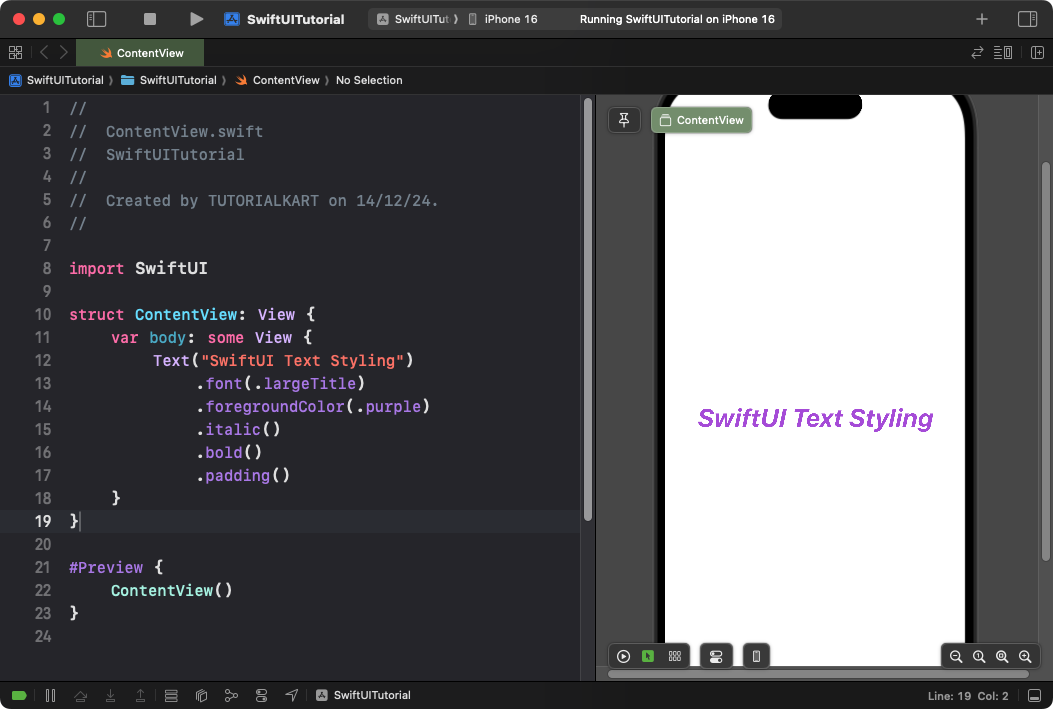Image resolution: width=1053 pixels, height=709 pixels.
Task: Zoom the preview to actual size
Action: click(x=979, y=656)
